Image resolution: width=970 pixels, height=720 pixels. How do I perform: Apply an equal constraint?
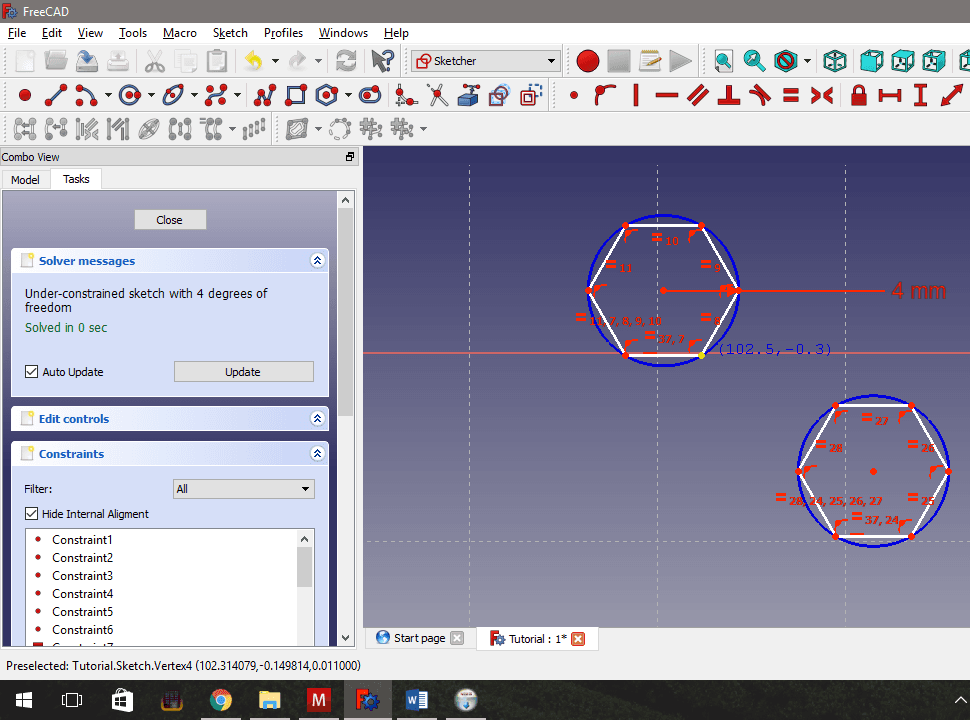click(x=788, y=95)
